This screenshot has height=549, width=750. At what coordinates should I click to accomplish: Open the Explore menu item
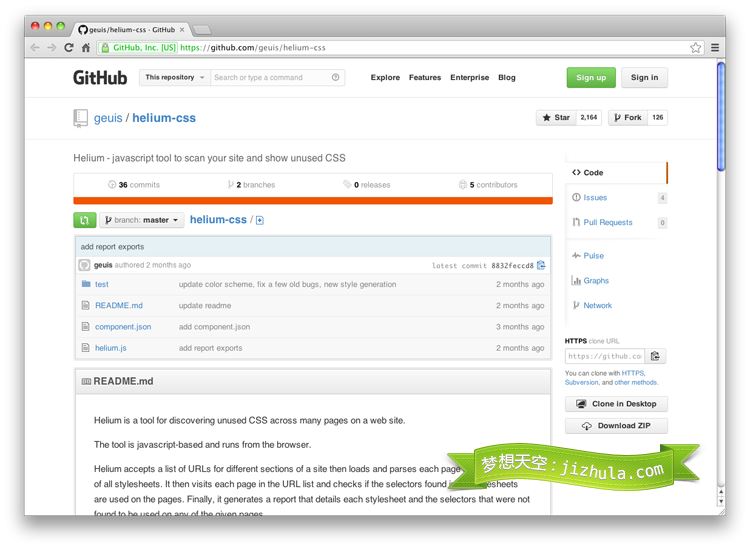click(x=385, y=77)
